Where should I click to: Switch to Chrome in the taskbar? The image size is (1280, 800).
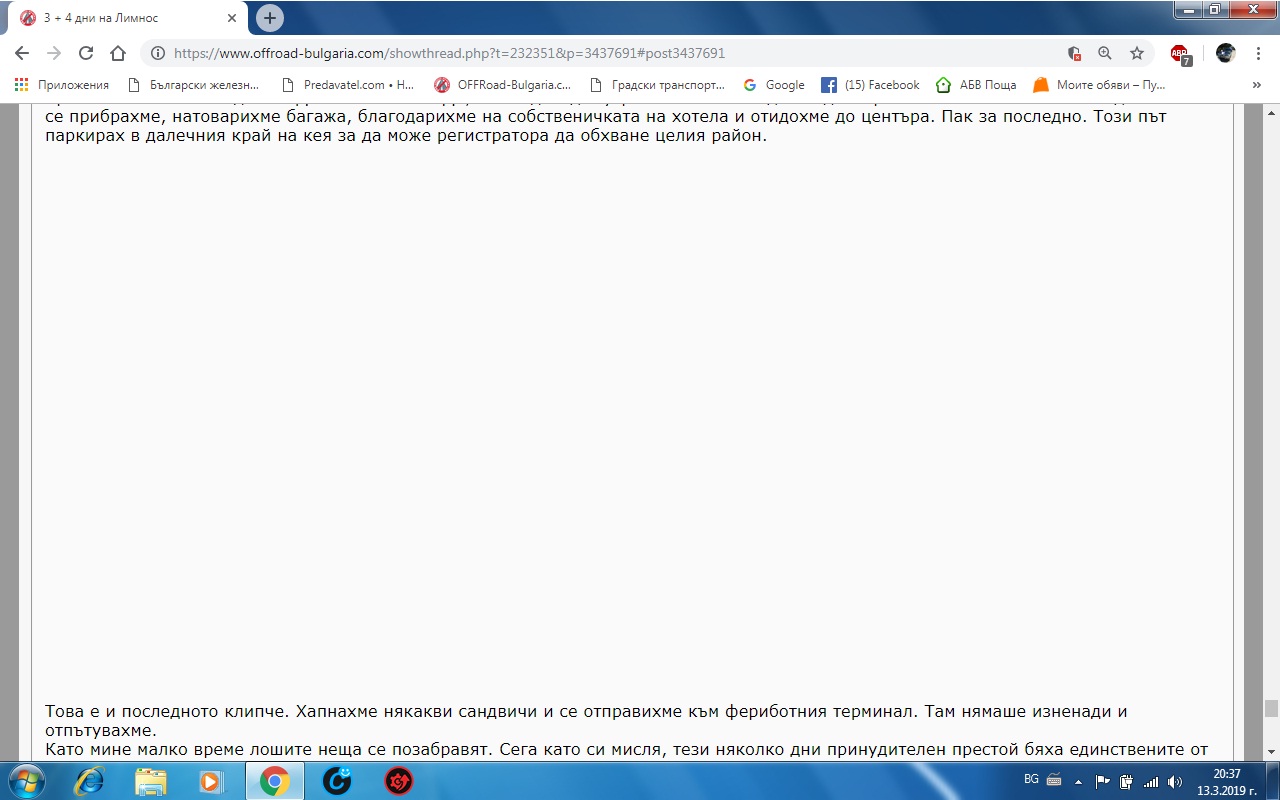(x=275, y=781)
